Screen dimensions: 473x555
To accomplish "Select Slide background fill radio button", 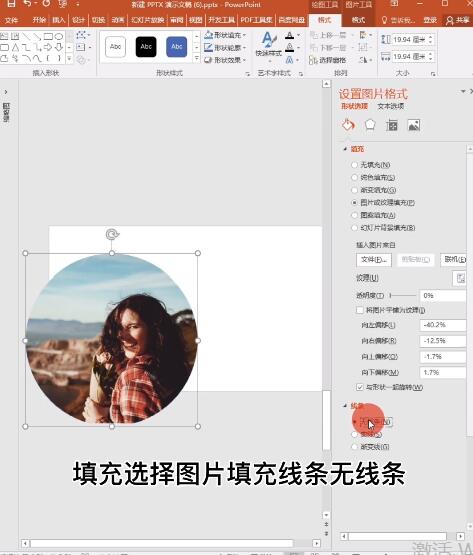I will pos(354,228).
